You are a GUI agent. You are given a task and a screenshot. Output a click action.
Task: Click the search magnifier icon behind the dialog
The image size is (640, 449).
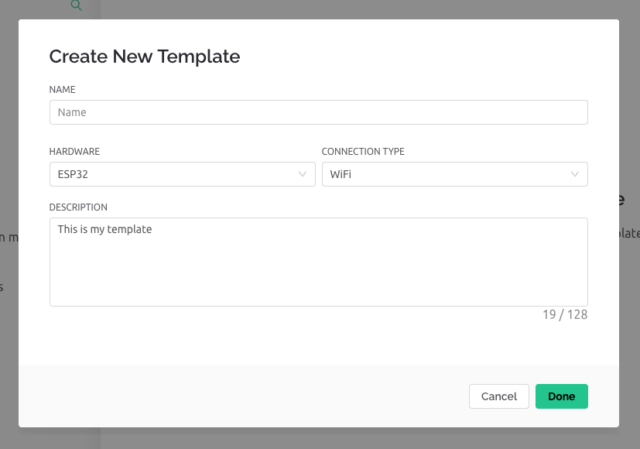pyautogui.click(x=76, y=6)
